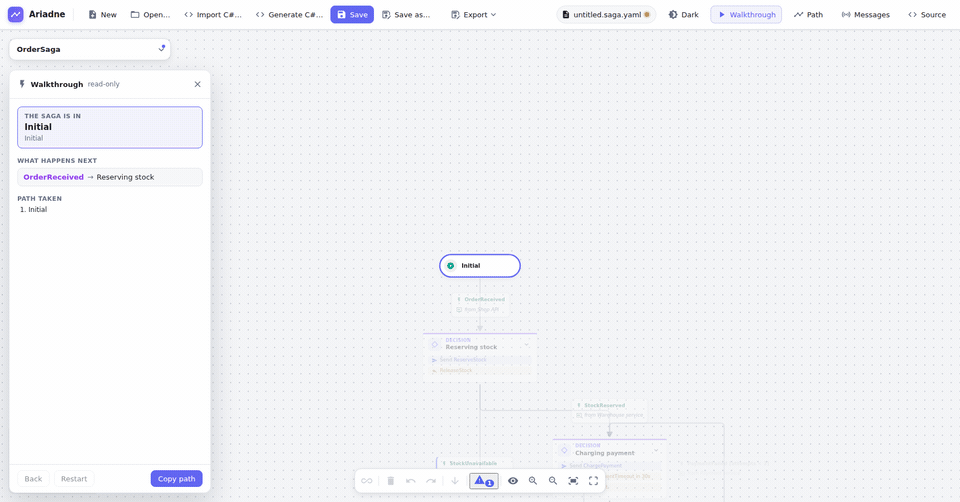This screenshot has height=502, width=960.
Task: Open the Export dropdown menu
Action: [x=473, y=15]
